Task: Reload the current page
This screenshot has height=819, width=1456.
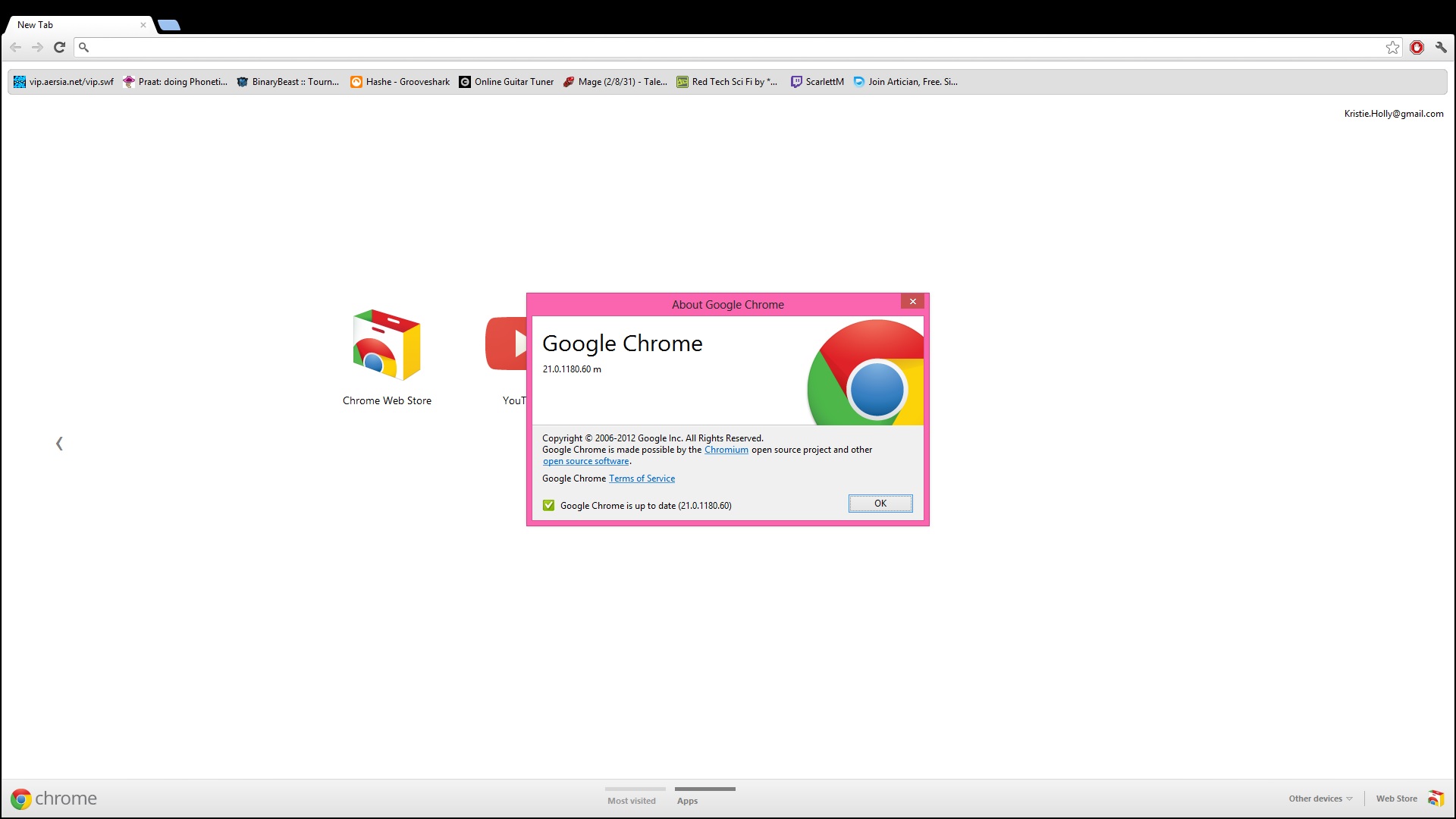Action: [x=59, y=47]
